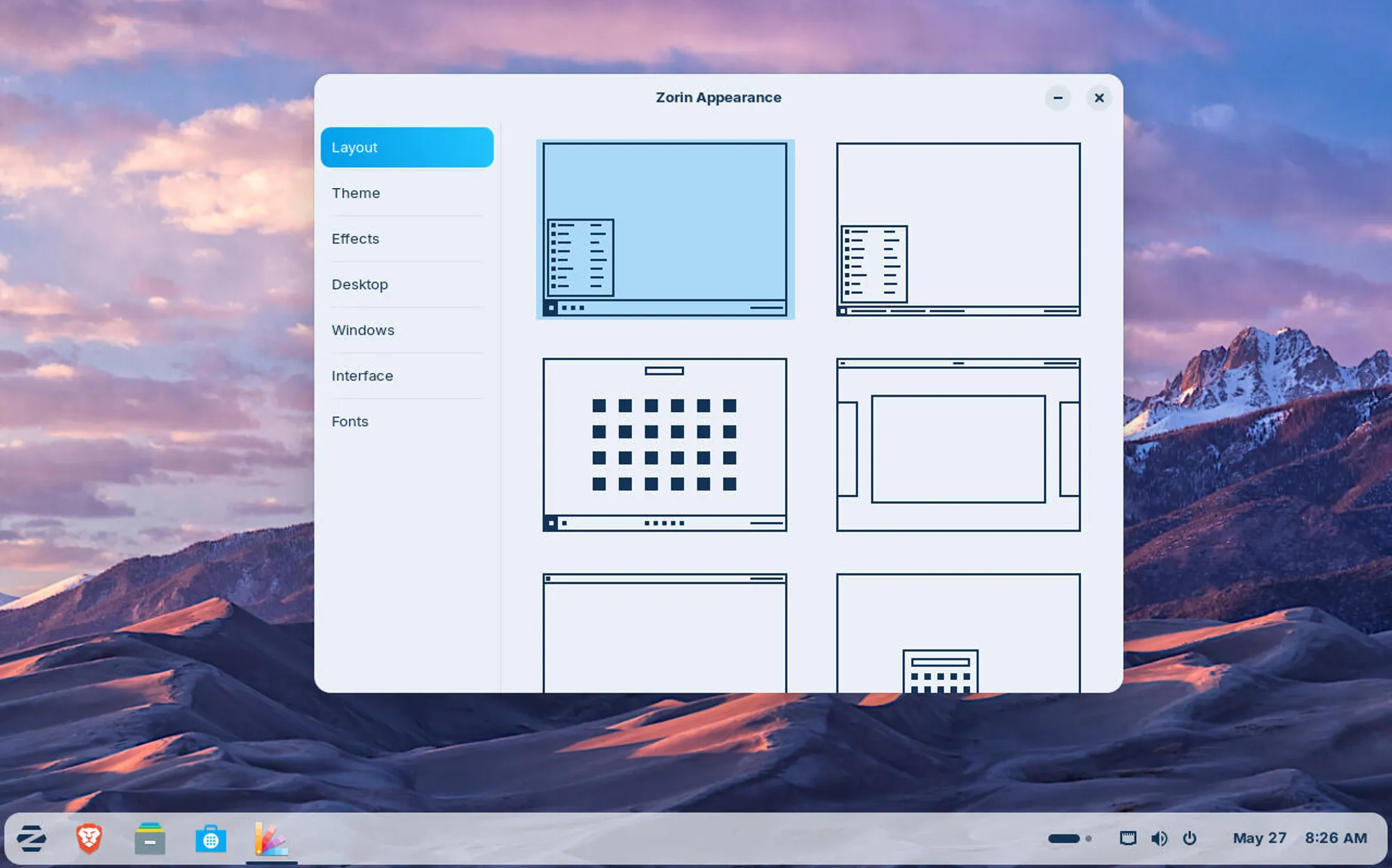Click the Zorin Appearance taskbar icon
The image size is (1392, 868).
271,839
